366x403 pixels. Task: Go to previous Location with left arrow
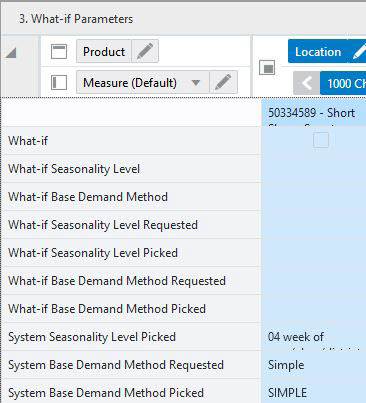307,83
